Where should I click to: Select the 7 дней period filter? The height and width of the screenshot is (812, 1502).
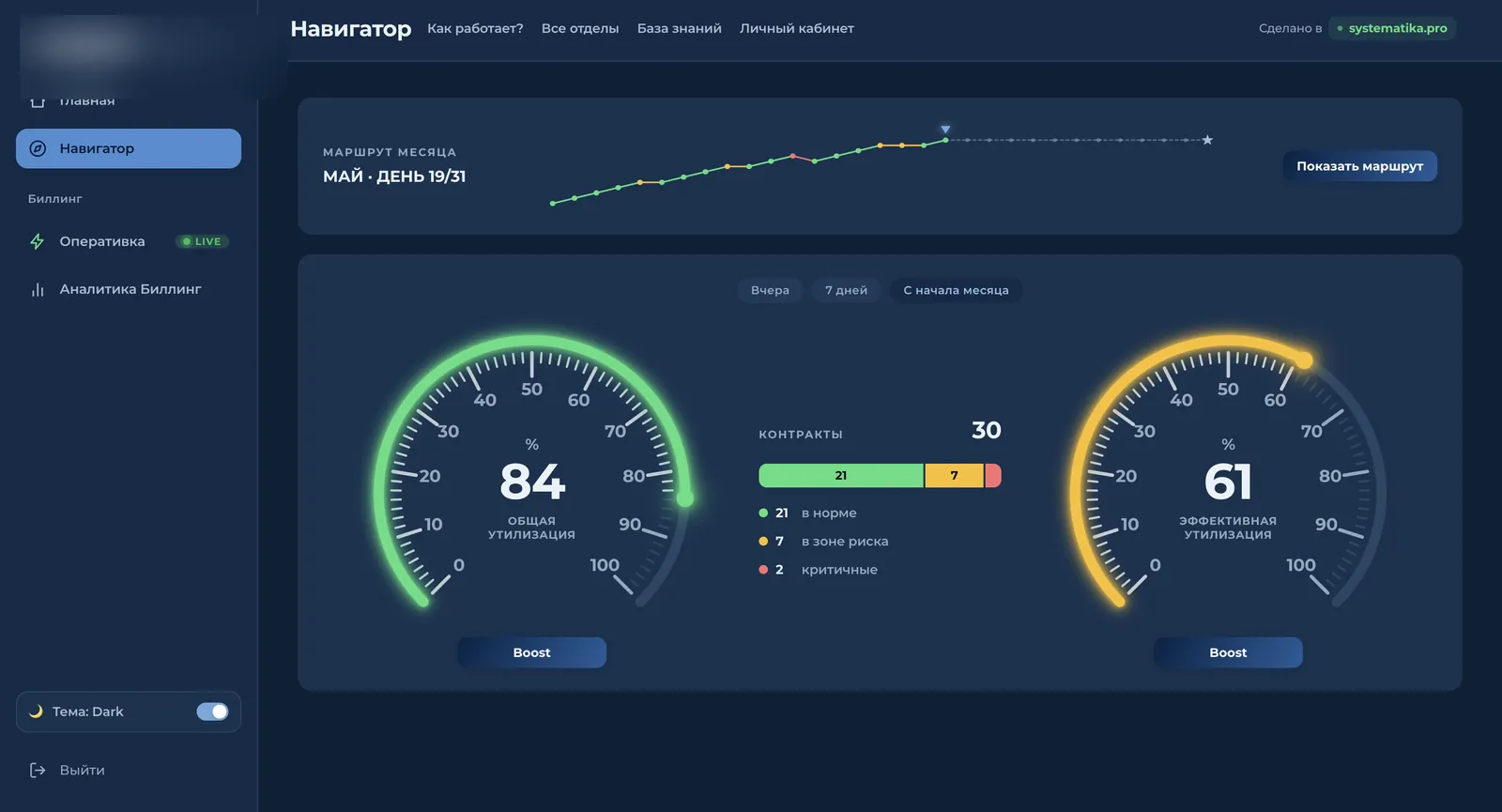846,290
